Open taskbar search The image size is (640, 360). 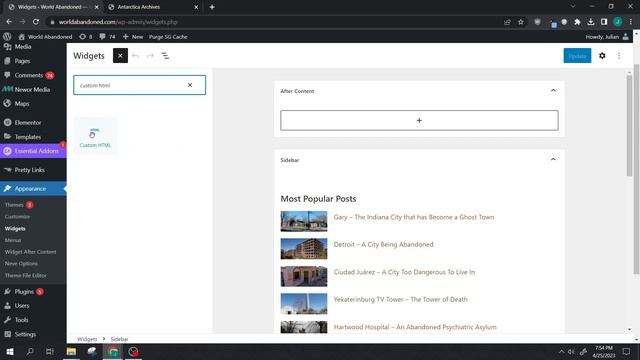[30, 351]
